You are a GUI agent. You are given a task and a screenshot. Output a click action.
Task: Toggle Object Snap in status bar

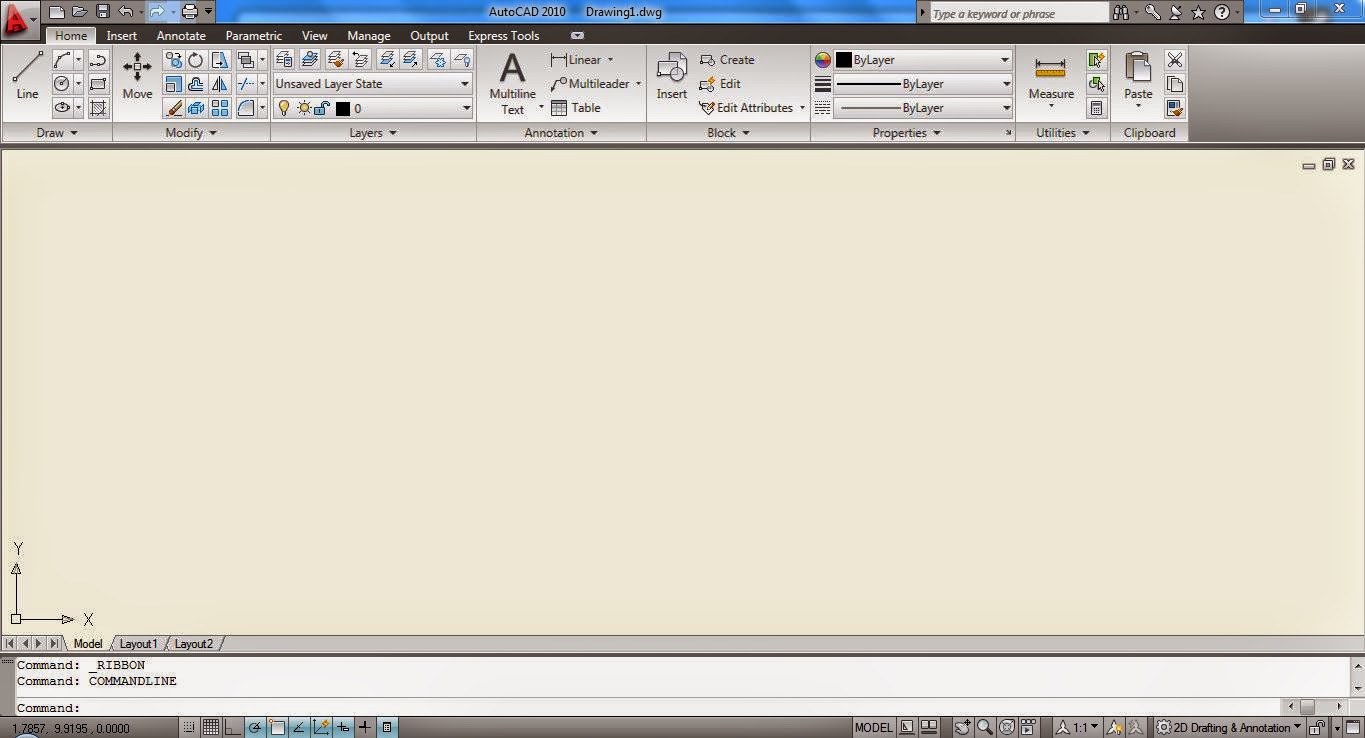click(x=277, y=728)
